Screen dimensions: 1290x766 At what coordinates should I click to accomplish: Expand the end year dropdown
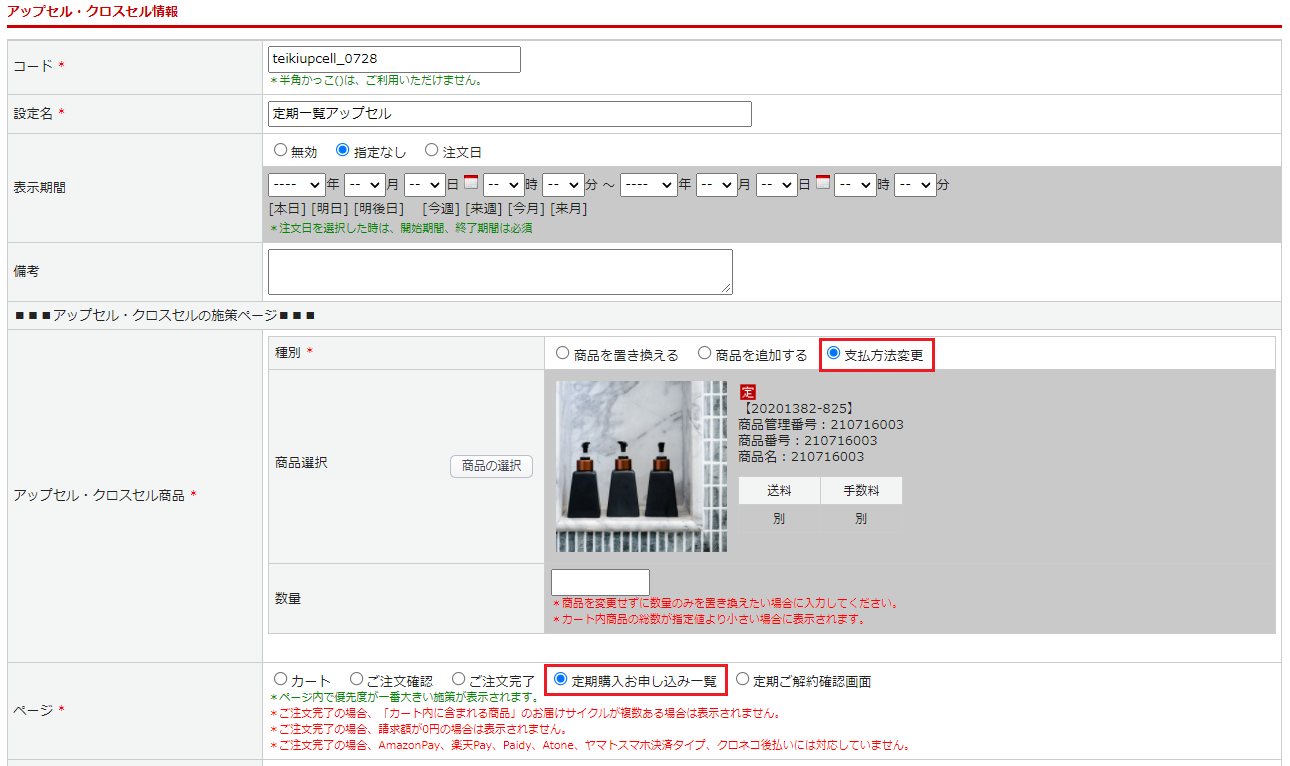point(648,185)
